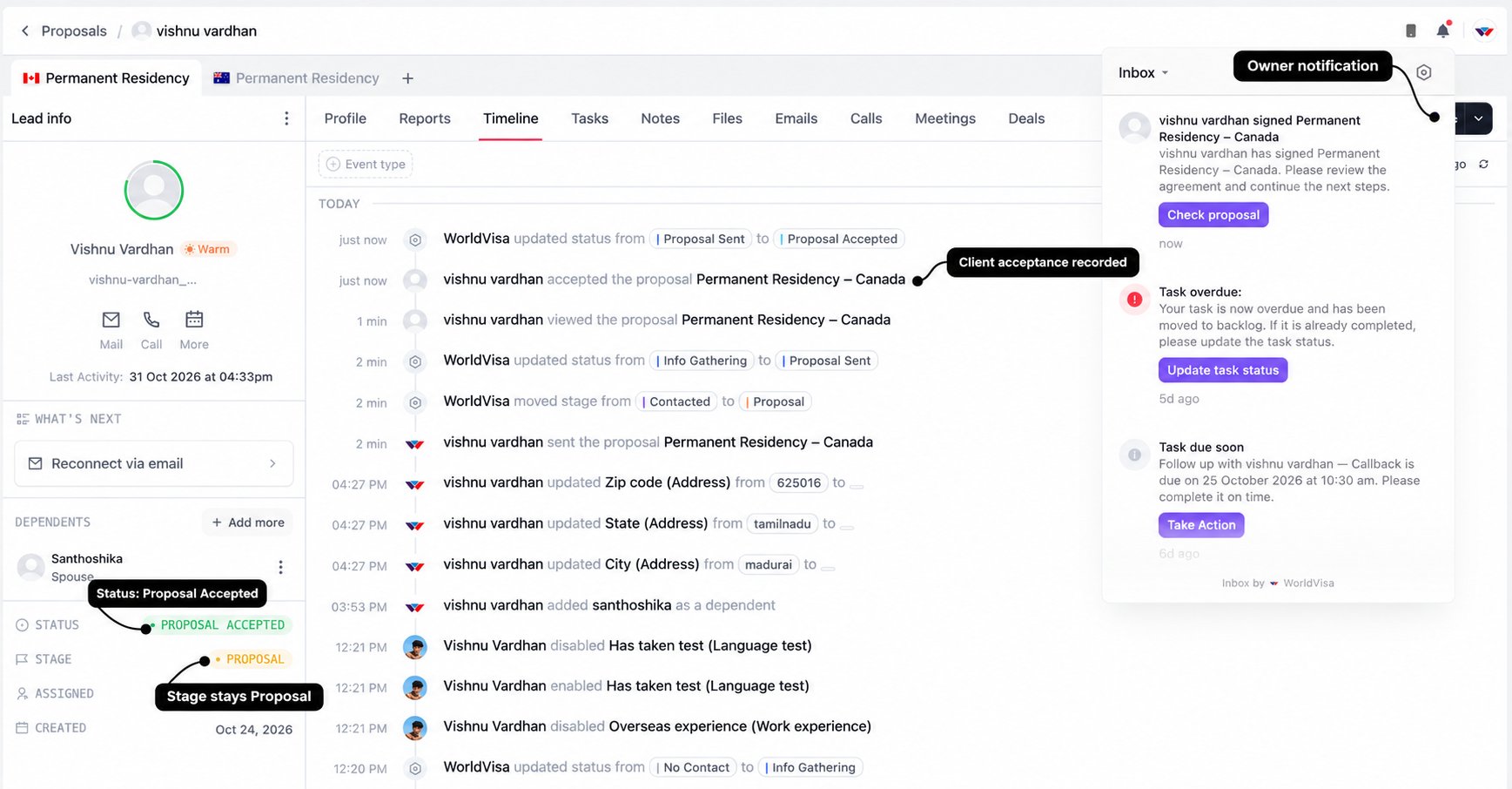Switch to Australia Permanent Residency tab
1512x789 pixels.
pos(297,78)
